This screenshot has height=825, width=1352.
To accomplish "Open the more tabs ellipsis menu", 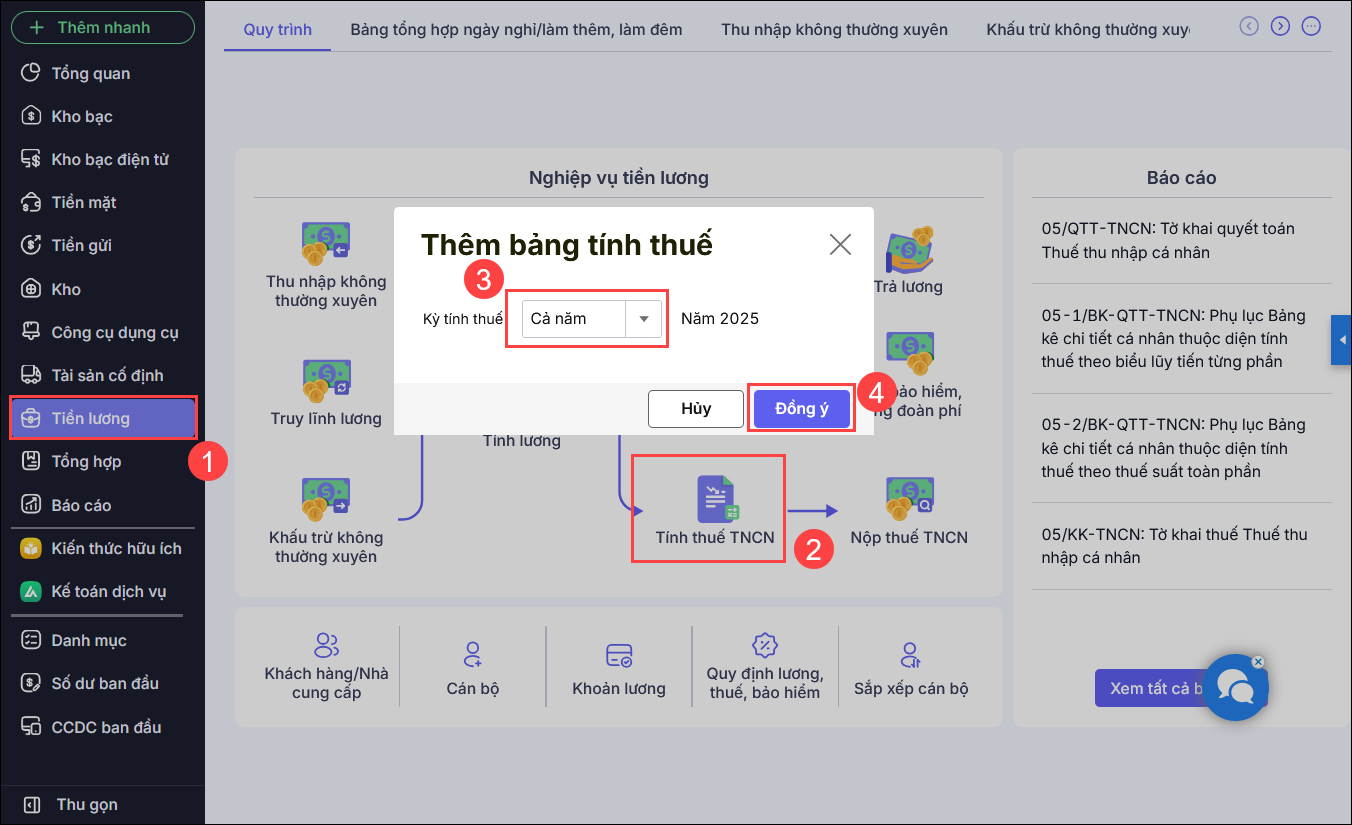I will 1311,26.
